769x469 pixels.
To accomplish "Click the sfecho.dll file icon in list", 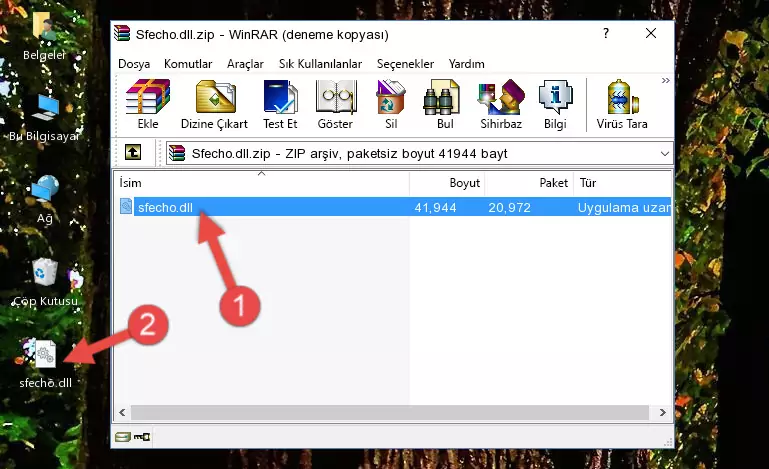I will (x=126, y=207).
